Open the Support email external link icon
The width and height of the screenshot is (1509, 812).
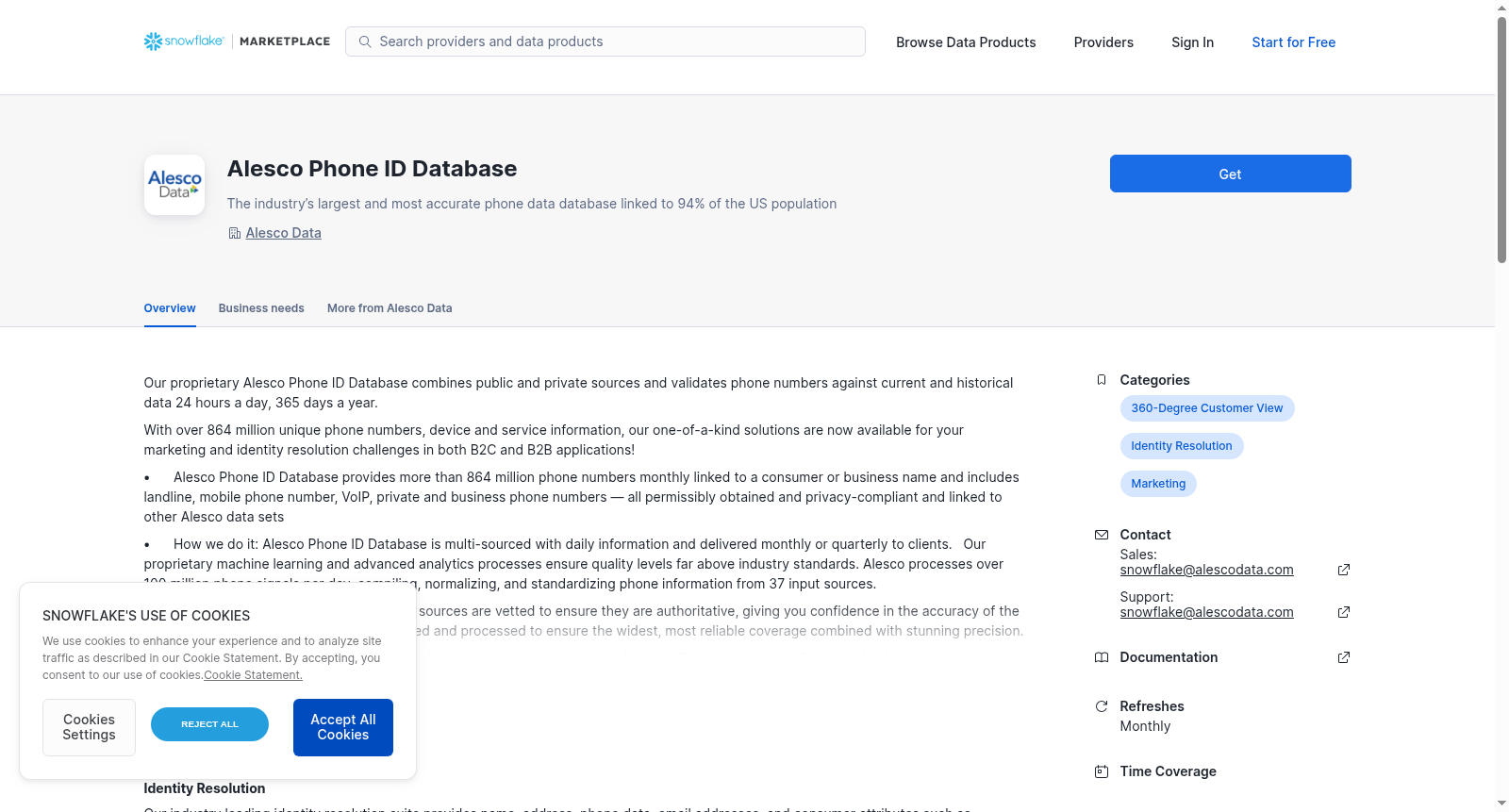1344,612
